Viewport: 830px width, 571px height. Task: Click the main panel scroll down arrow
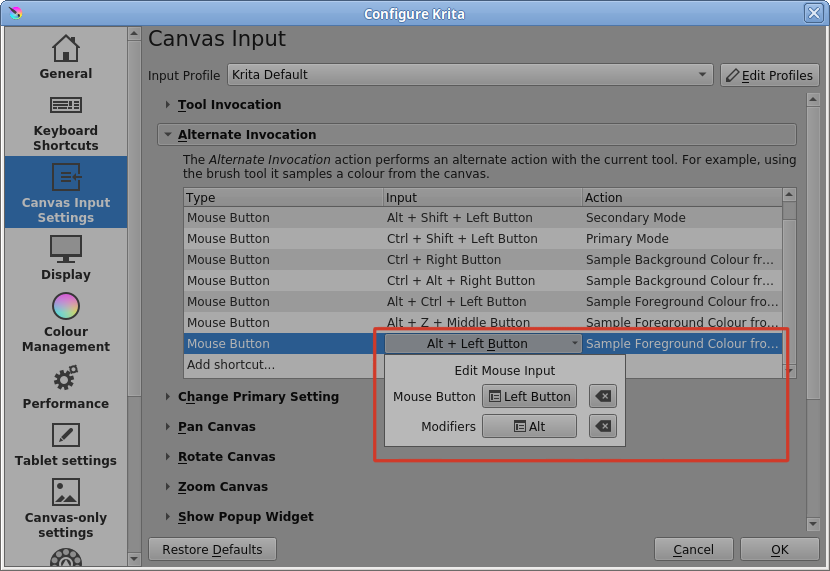[813, 524]
